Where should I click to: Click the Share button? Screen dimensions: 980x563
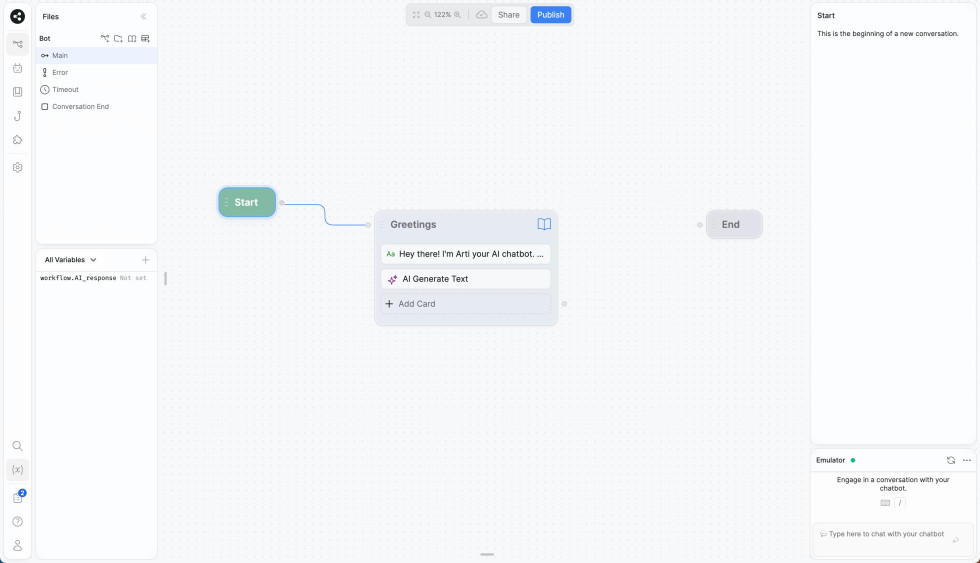coord(509,15)
